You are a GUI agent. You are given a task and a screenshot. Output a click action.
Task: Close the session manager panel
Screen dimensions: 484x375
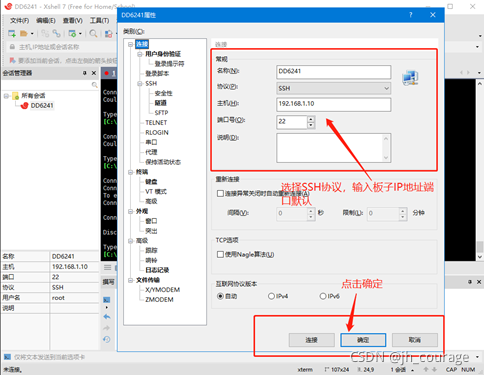click(x=94, y=73)
